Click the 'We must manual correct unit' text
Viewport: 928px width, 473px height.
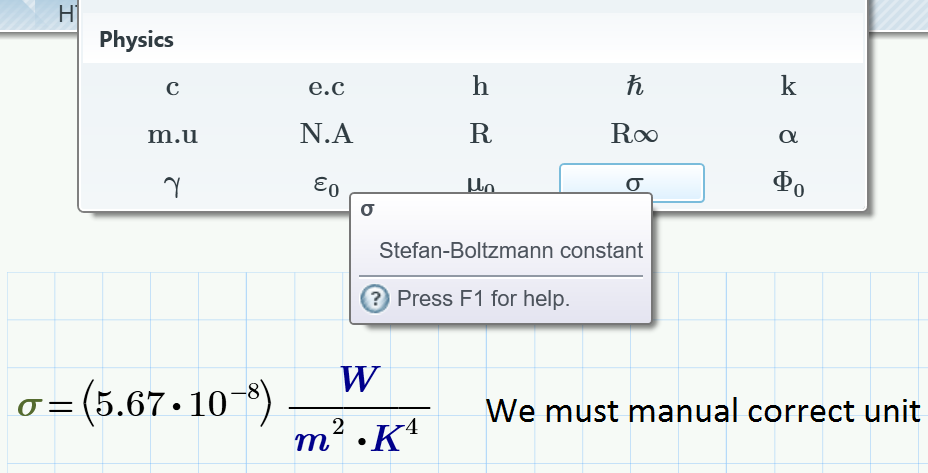(703, 410)
